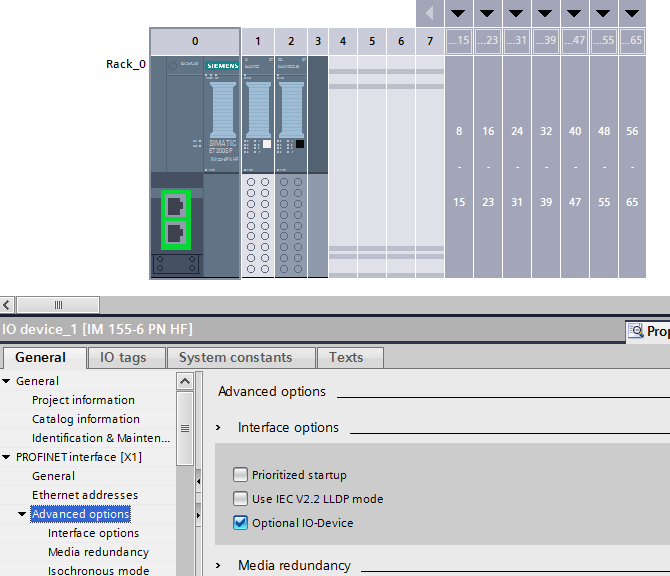The width and height of the screenshot is (670, 576).
Task: Expand the slot group ...23 arrow
Action: coord(488,13)
